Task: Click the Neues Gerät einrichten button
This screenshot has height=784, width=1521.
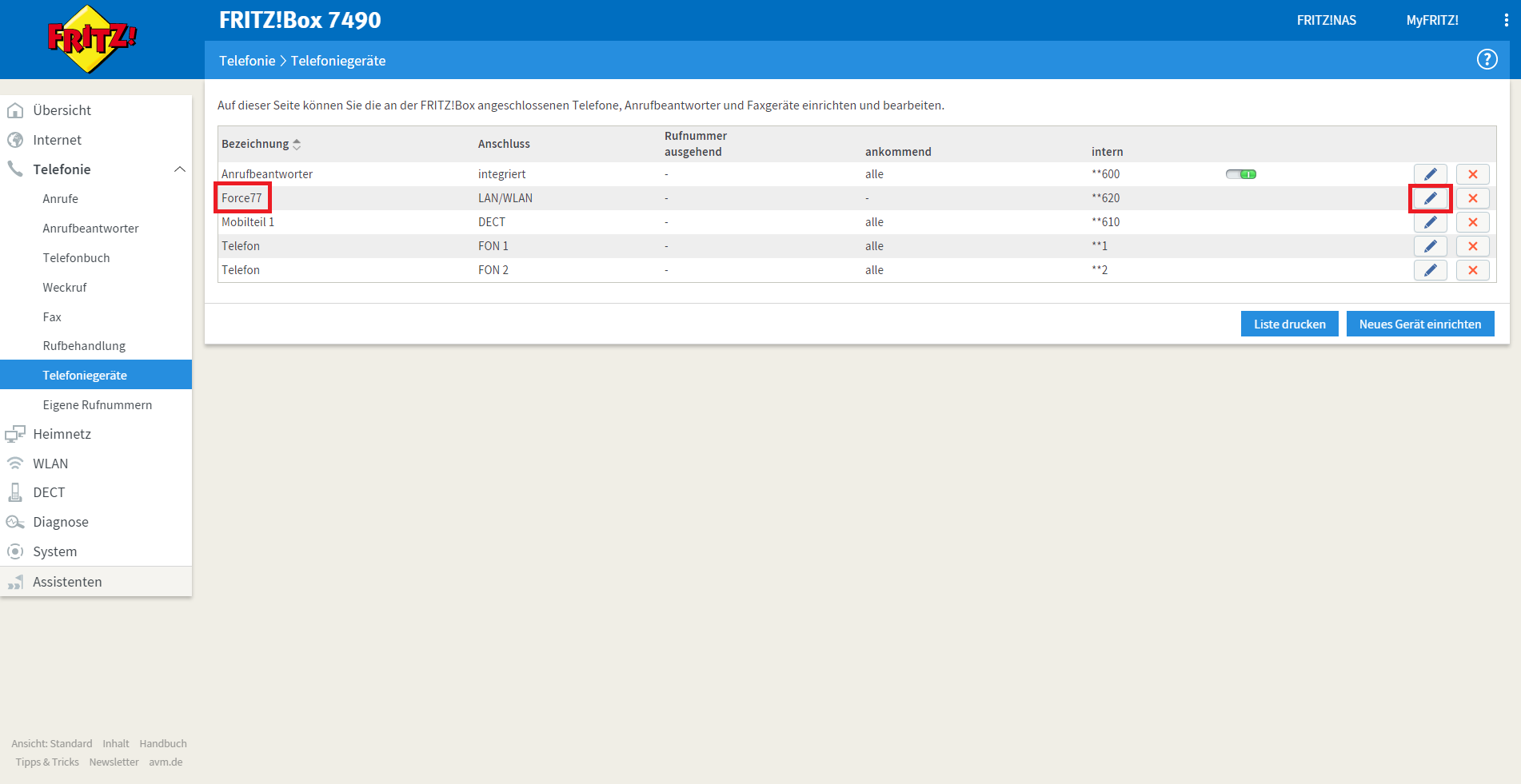Action: (1419, 324)
